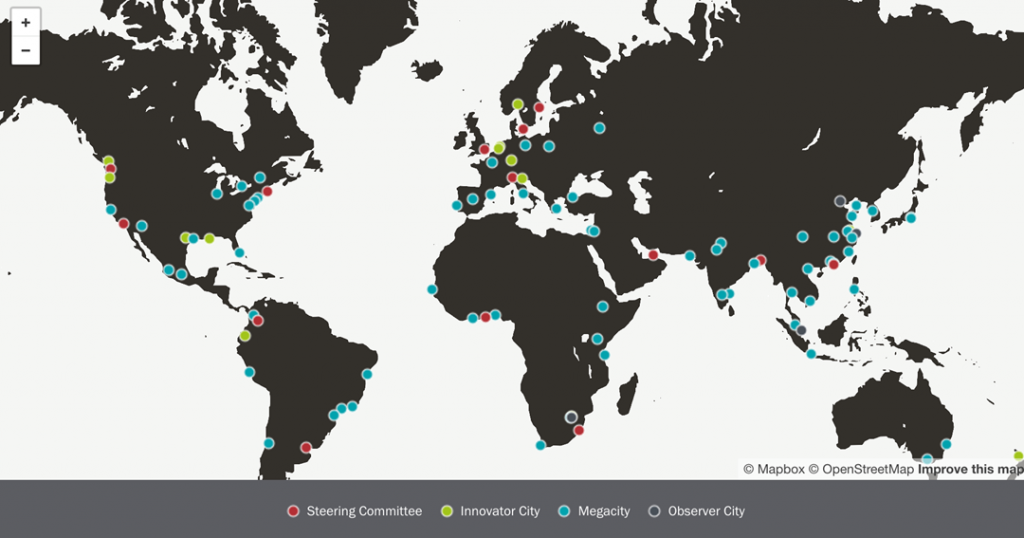Click the red marker in southern England
1024x538 pixels.
point(485,149)
